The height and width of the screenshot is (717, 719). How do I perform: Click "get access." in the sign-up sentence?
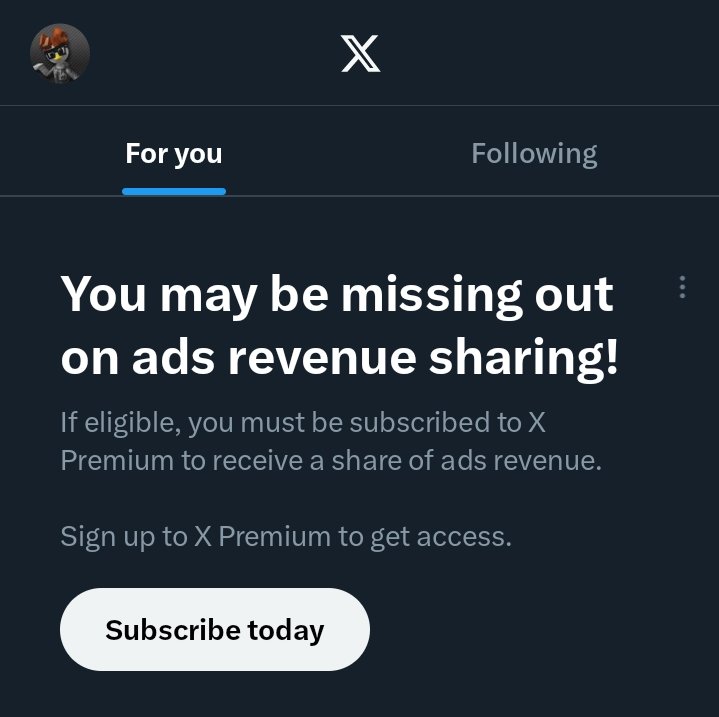[x=440, y=536]
